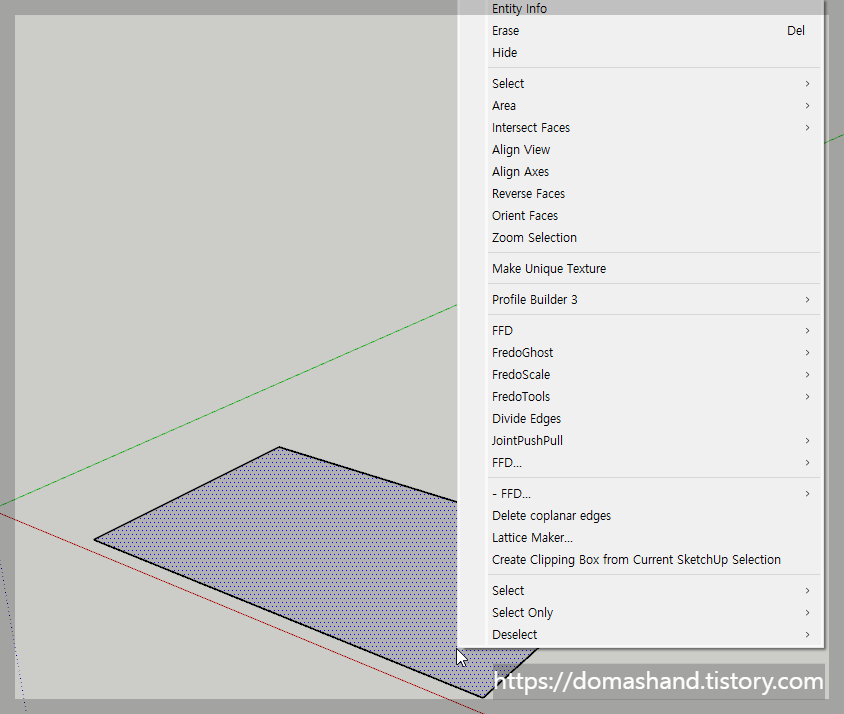The width and height of the screenshot is (844, 714).
Task: Run Orient Faces command
Action: click(640, 216)
